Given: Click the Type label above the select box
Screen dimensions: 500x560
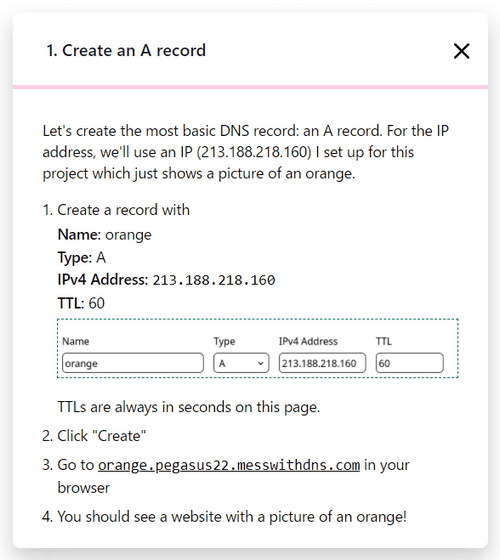Looking at the screenshot, I should click(x=224, y=342).
